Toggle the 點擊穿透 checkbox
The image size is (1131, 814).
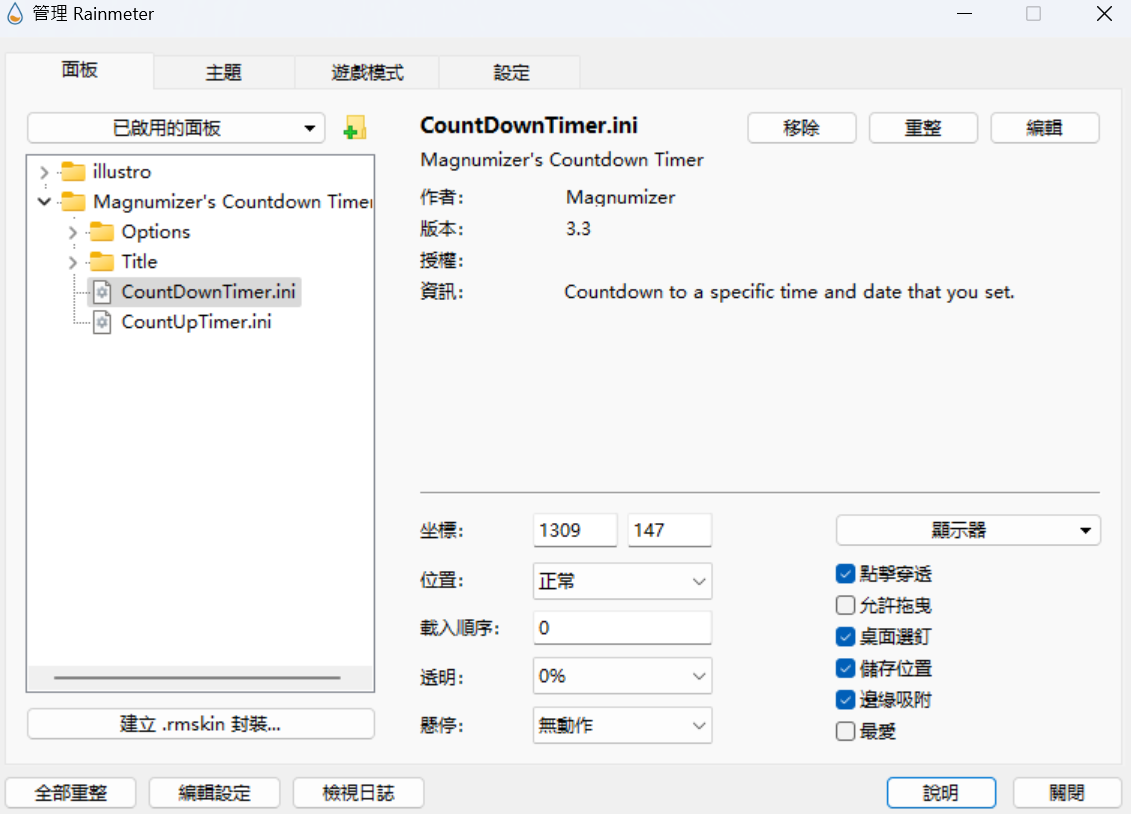coord(845,574)
